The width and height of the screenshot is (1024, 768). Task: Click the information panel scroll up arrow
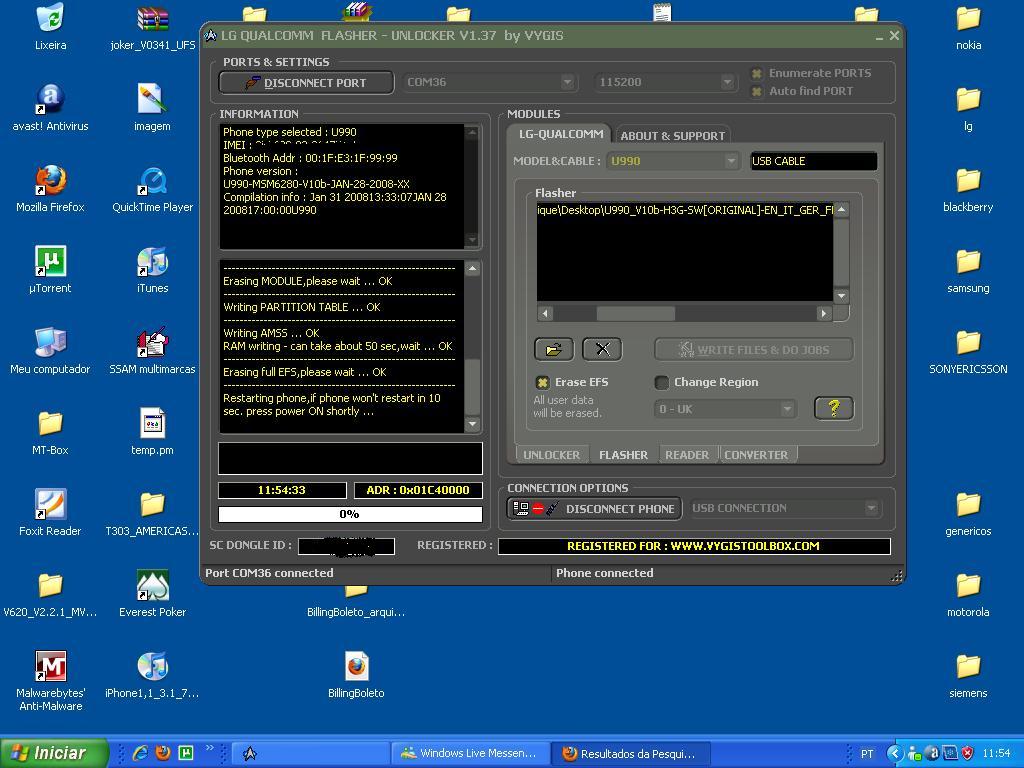tap(472, 133)
